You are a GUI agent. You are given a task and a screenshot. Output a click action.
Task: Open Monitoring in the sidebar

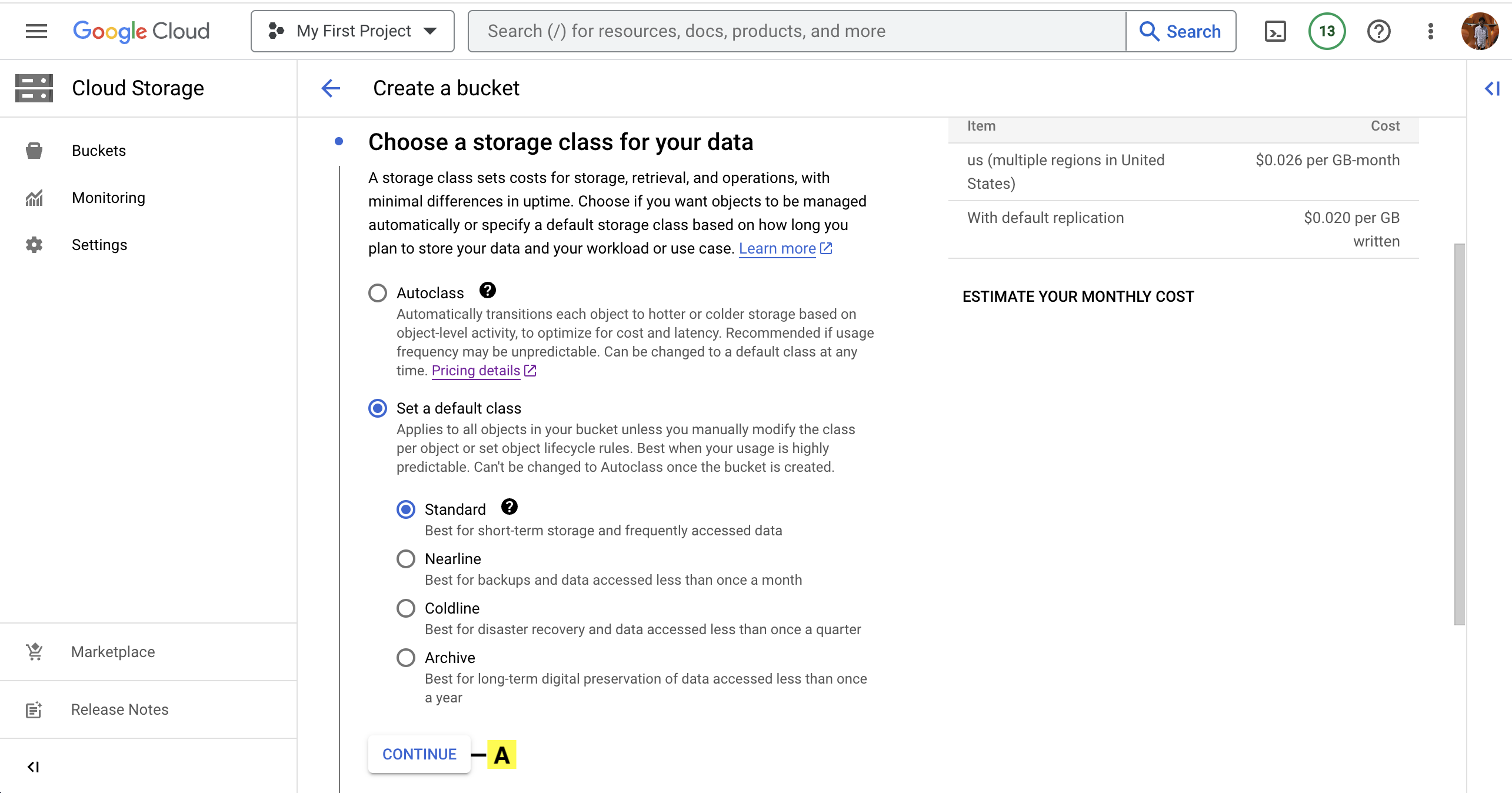[148, 198]
